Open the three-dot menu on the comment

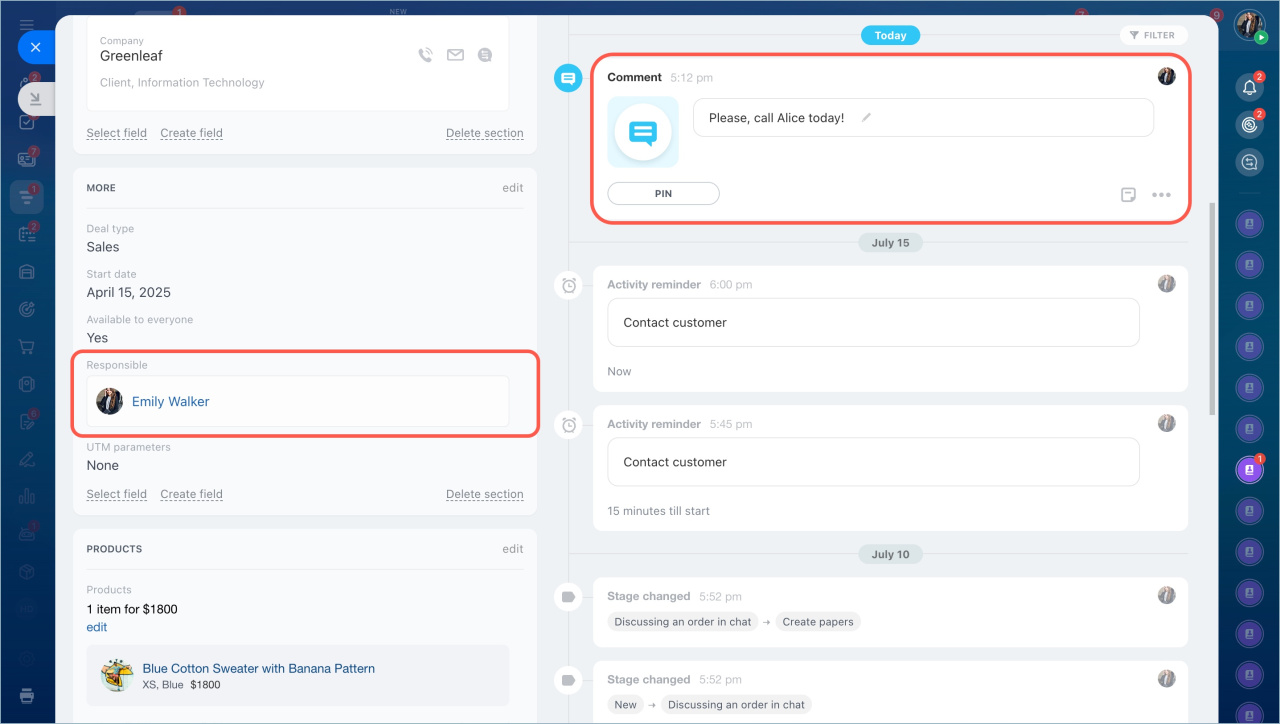1161,195
